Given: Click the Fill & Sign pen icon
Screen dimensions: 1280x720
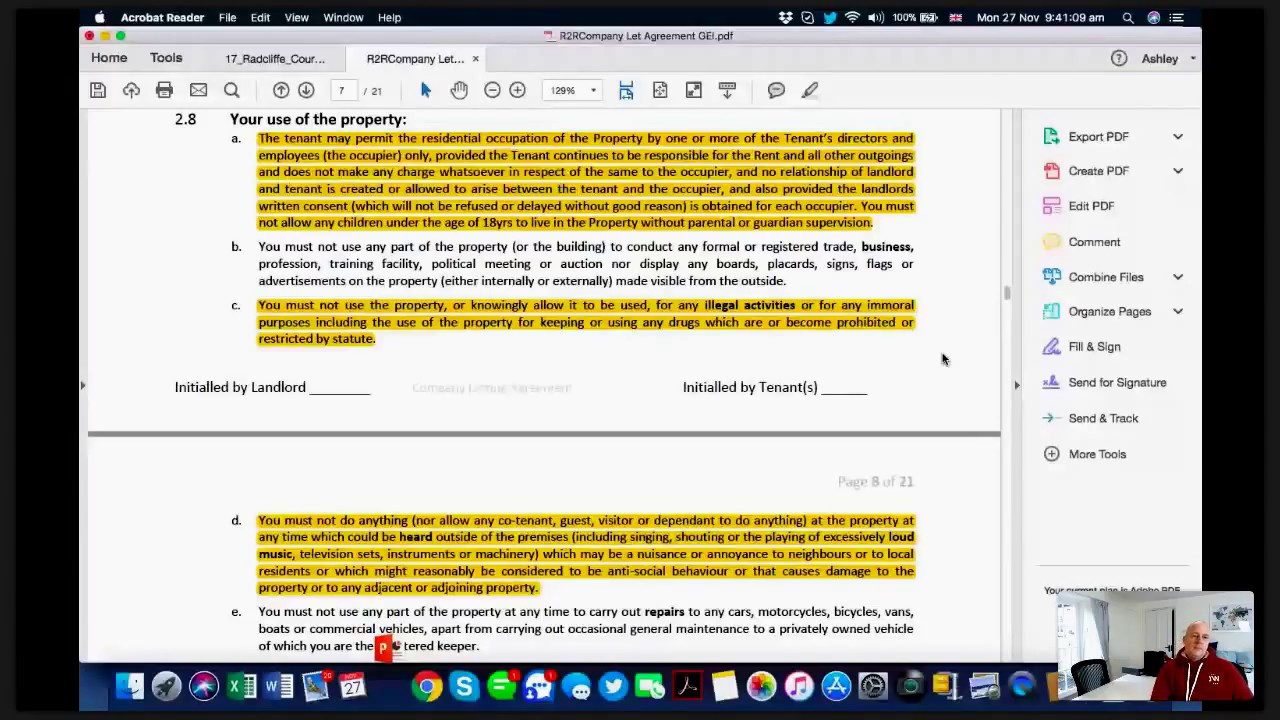Looking at the screenshot, I should click(1051, 347).
